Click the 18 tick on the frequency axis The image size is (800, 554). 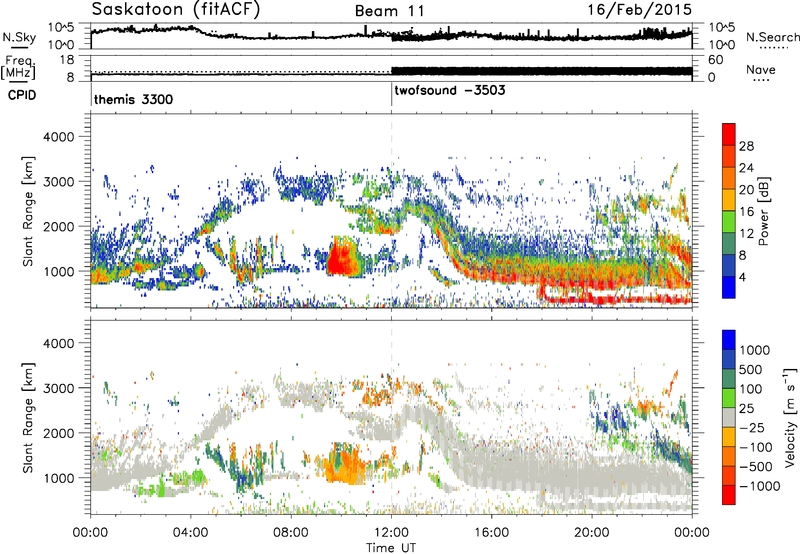67,60
